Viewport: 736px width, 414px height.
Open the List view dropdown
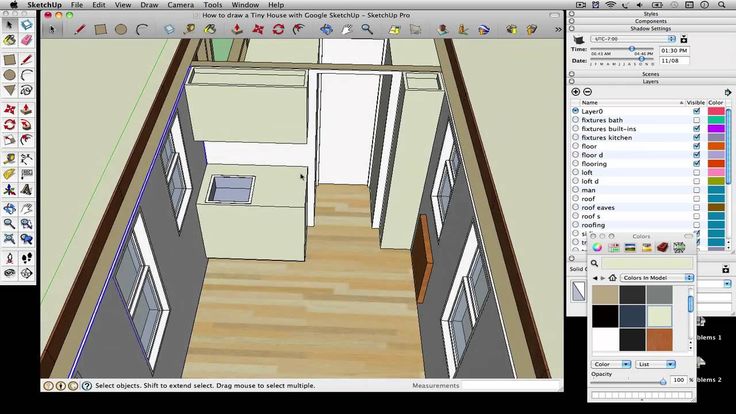[655, 364]
